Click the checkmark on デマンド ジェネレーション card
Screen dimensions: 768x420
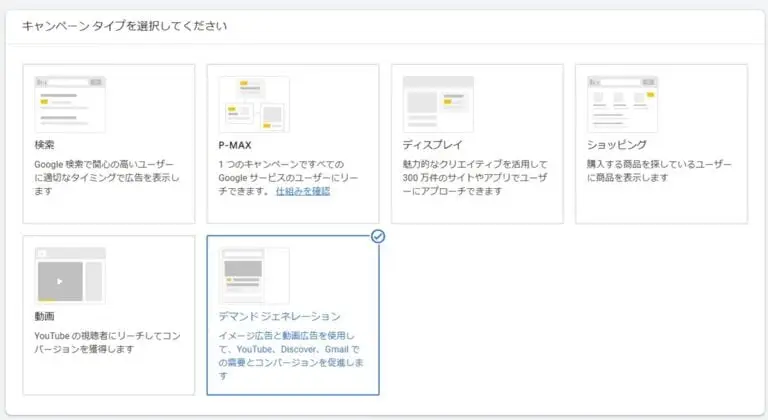[x=378, y=236]
